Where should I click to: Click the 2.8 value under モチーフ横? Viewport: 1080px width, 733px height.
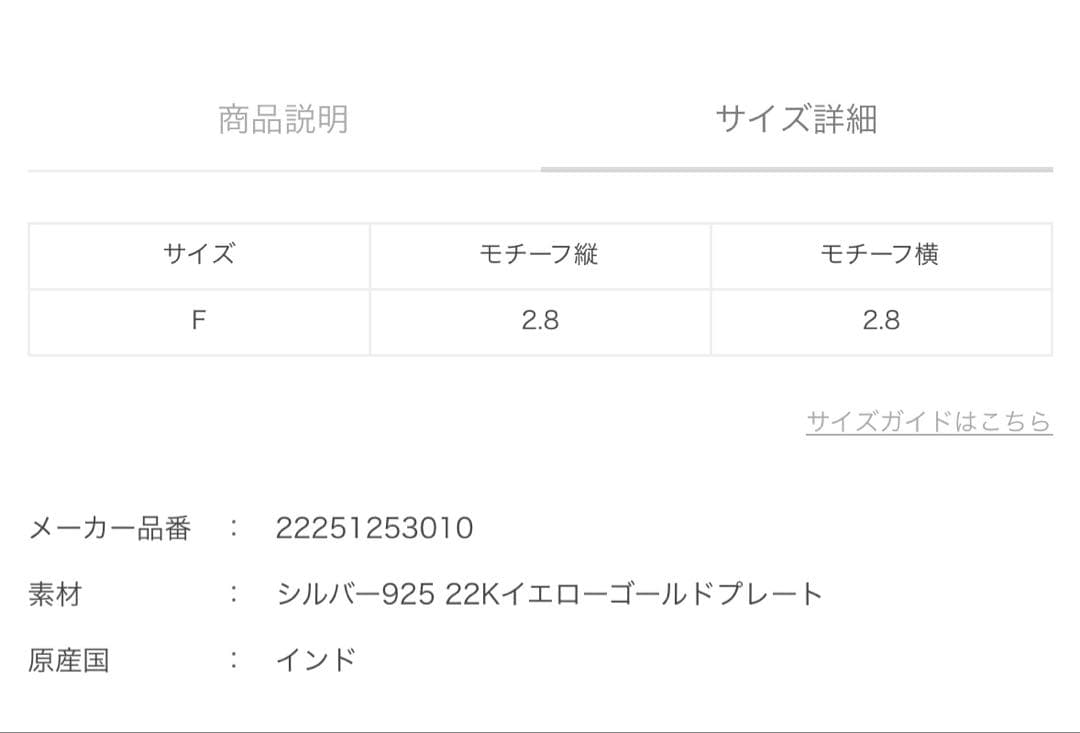[880, 321]
